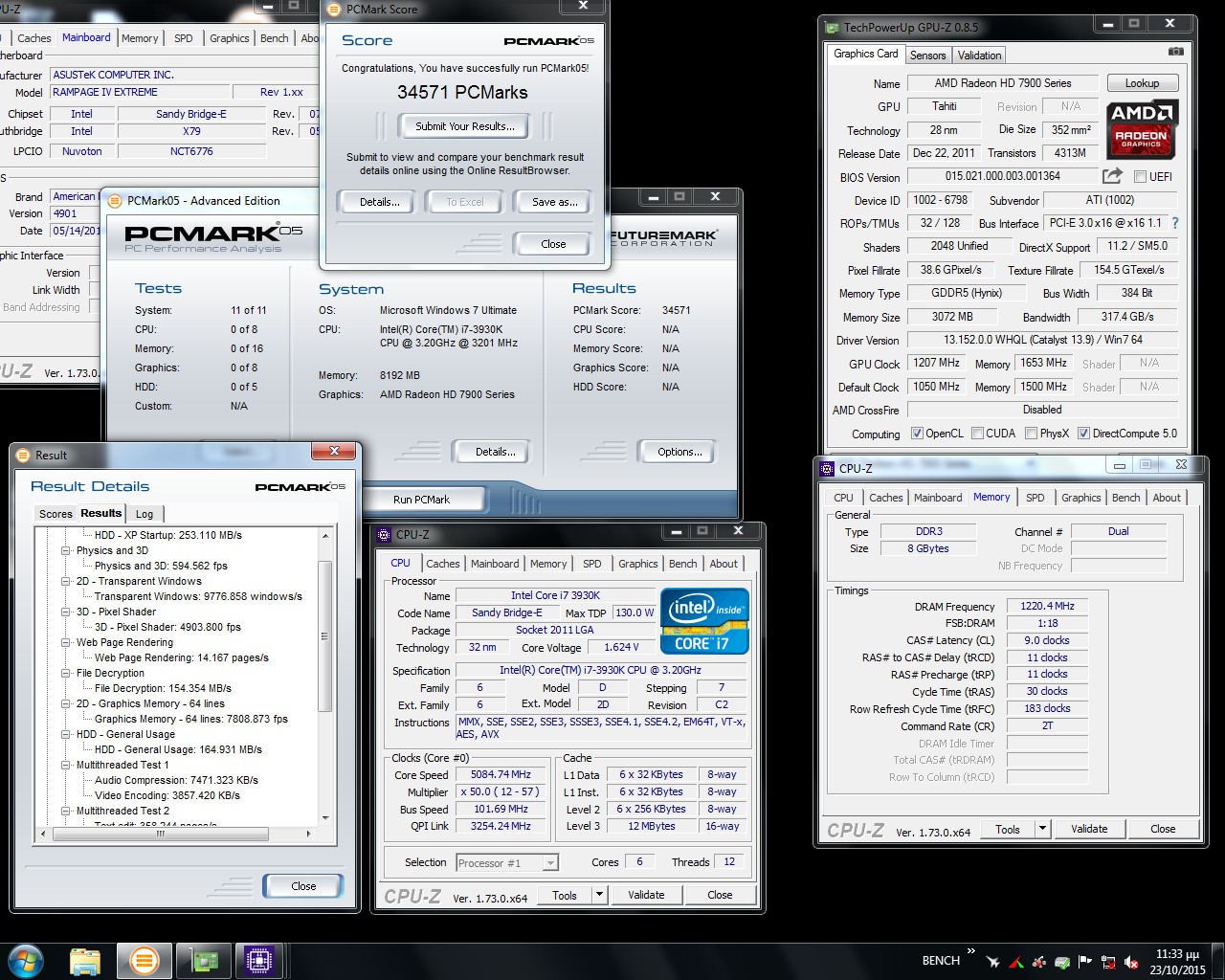Collapse the 2D - Transparent Windows node
1225x980 pixels.
tap(66, 581)
